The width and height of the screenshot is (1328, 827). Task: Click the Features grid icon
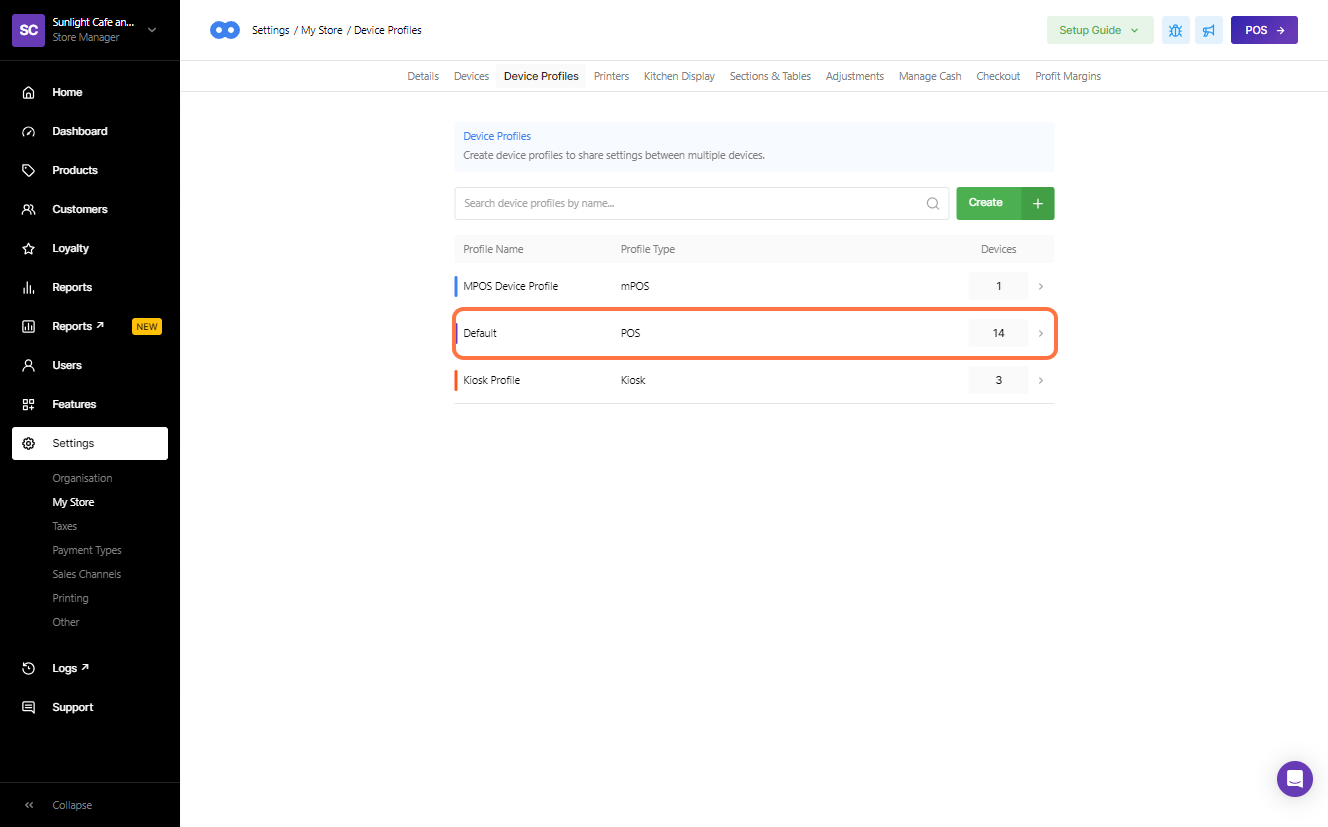point(29,404)
